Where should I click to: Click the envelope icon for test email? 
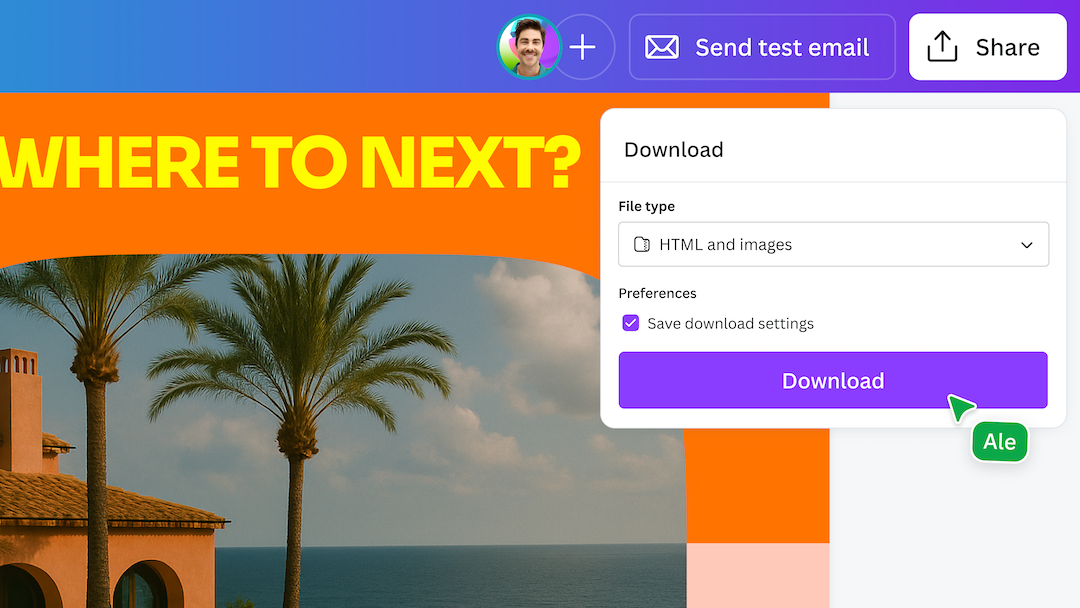click(x=662, y=47)
